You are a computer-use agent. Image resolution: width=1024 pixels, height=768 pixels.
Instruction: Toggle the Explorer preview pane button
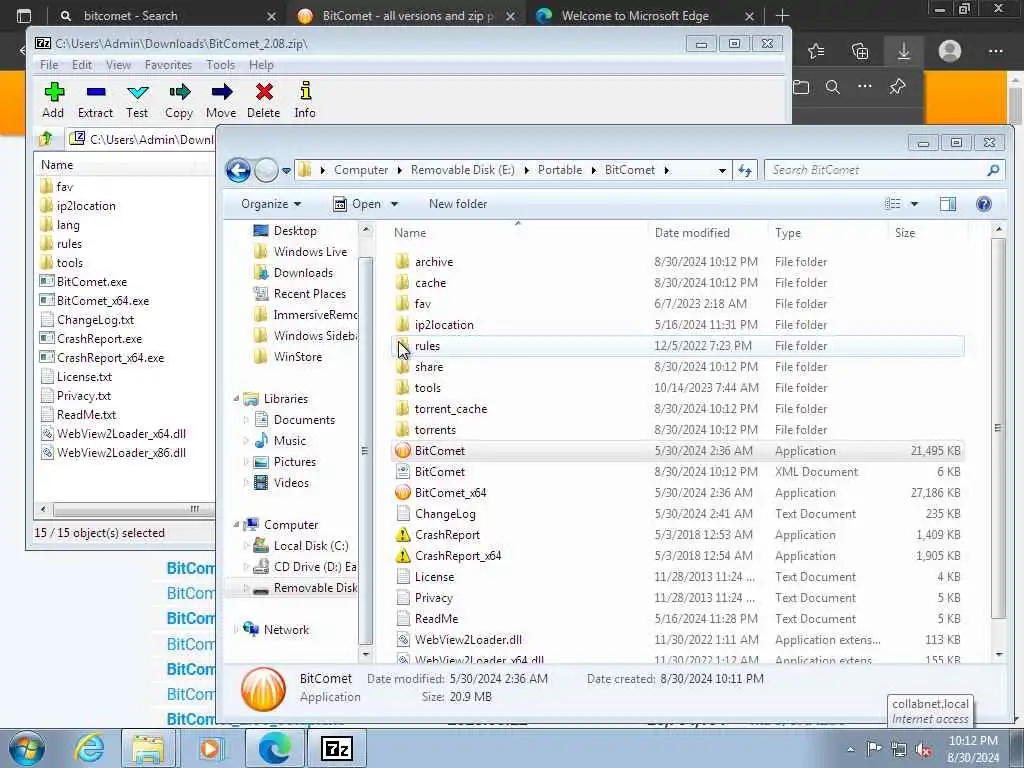[948, 204]
